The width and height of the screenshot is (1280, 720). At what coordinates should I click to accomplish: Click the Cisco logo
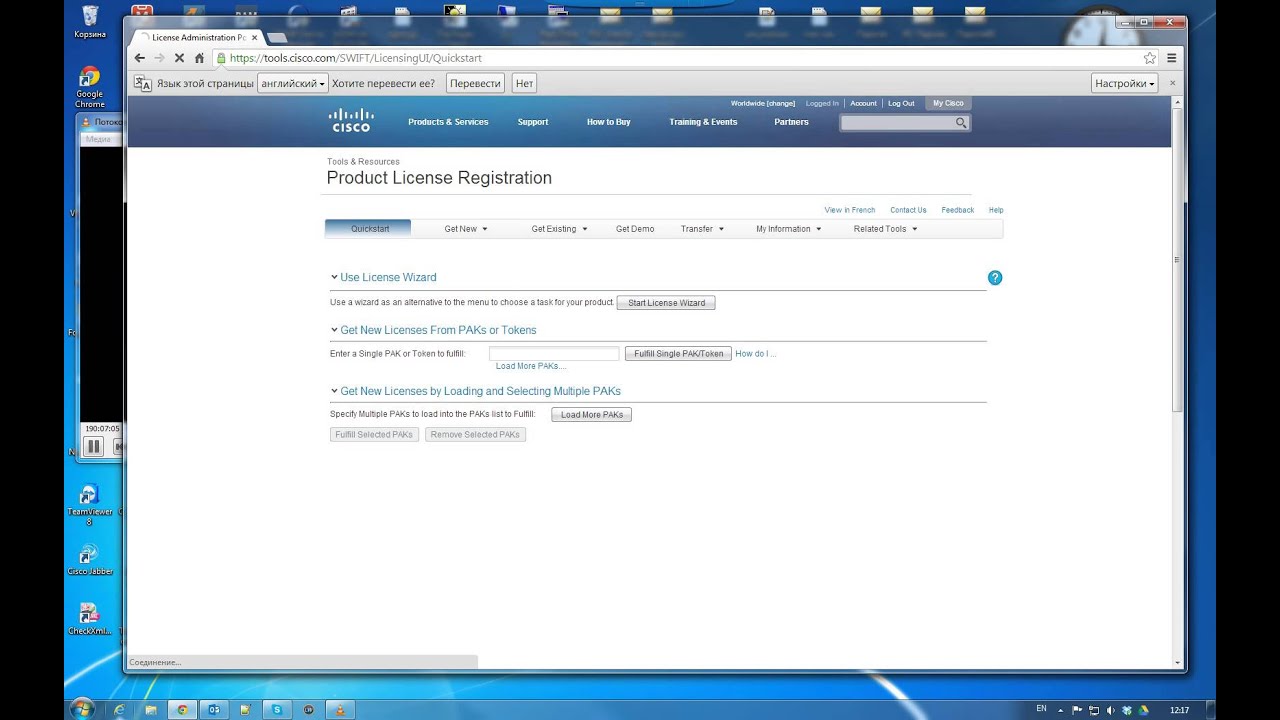[350, 120]
